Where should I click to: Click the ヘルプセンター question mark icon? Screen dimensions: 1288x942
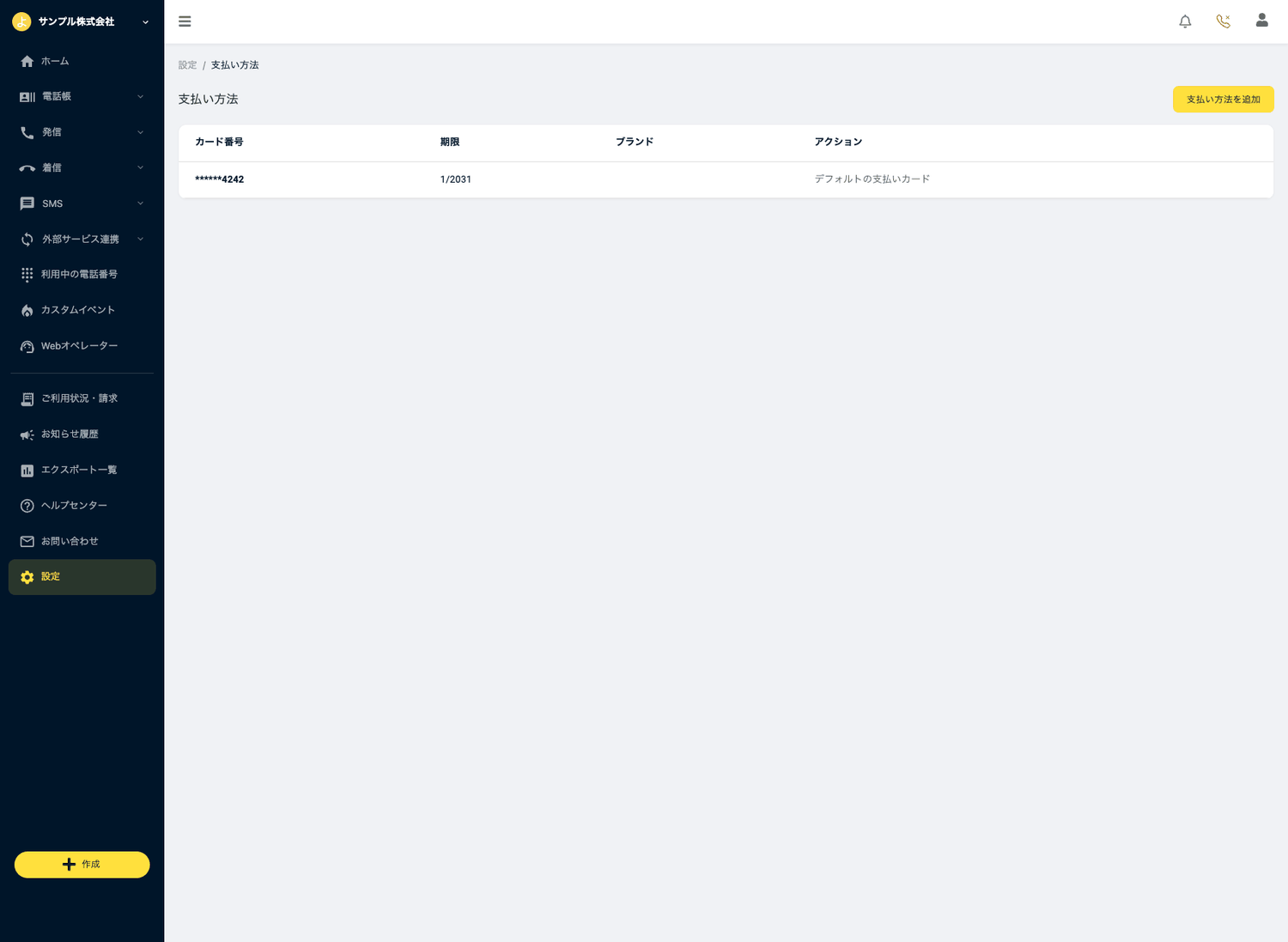pyautogui.click(x=27, y=506)
